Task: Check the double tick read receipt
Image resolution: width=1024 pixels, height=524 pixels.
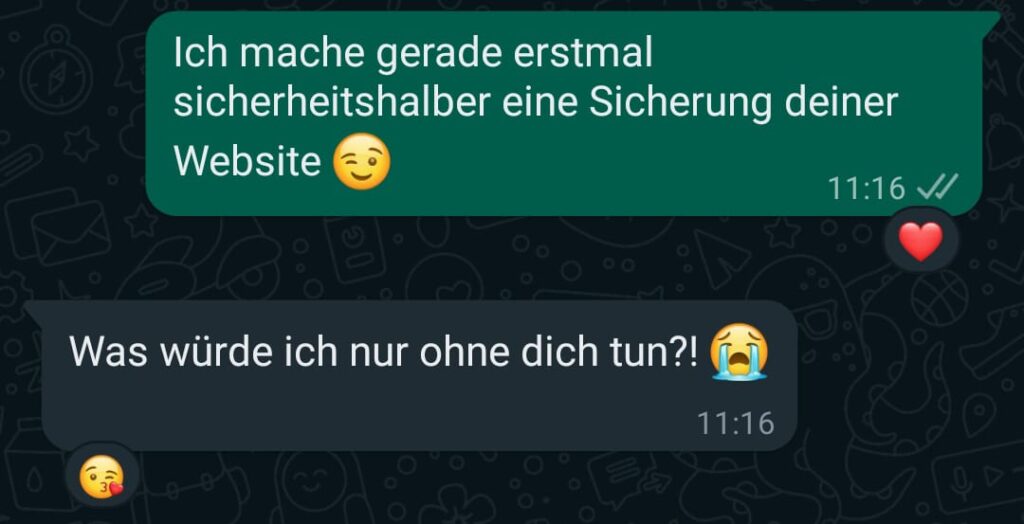Action: point(937,189)
